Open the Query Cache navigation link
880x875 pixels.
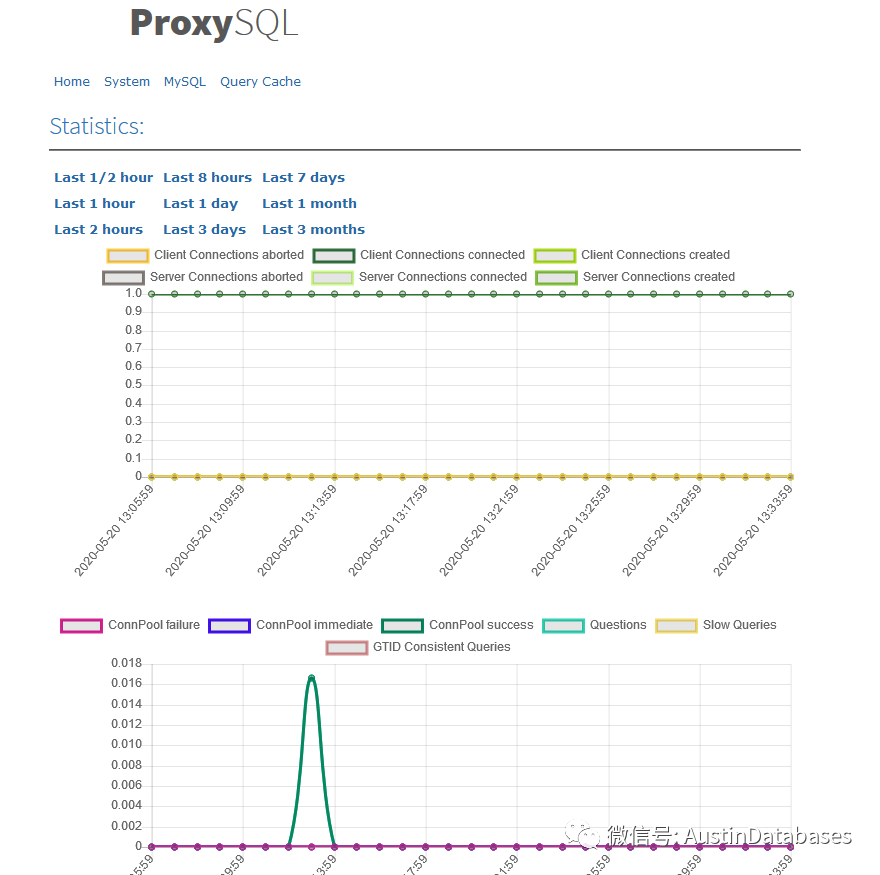(x=260, y=81)
